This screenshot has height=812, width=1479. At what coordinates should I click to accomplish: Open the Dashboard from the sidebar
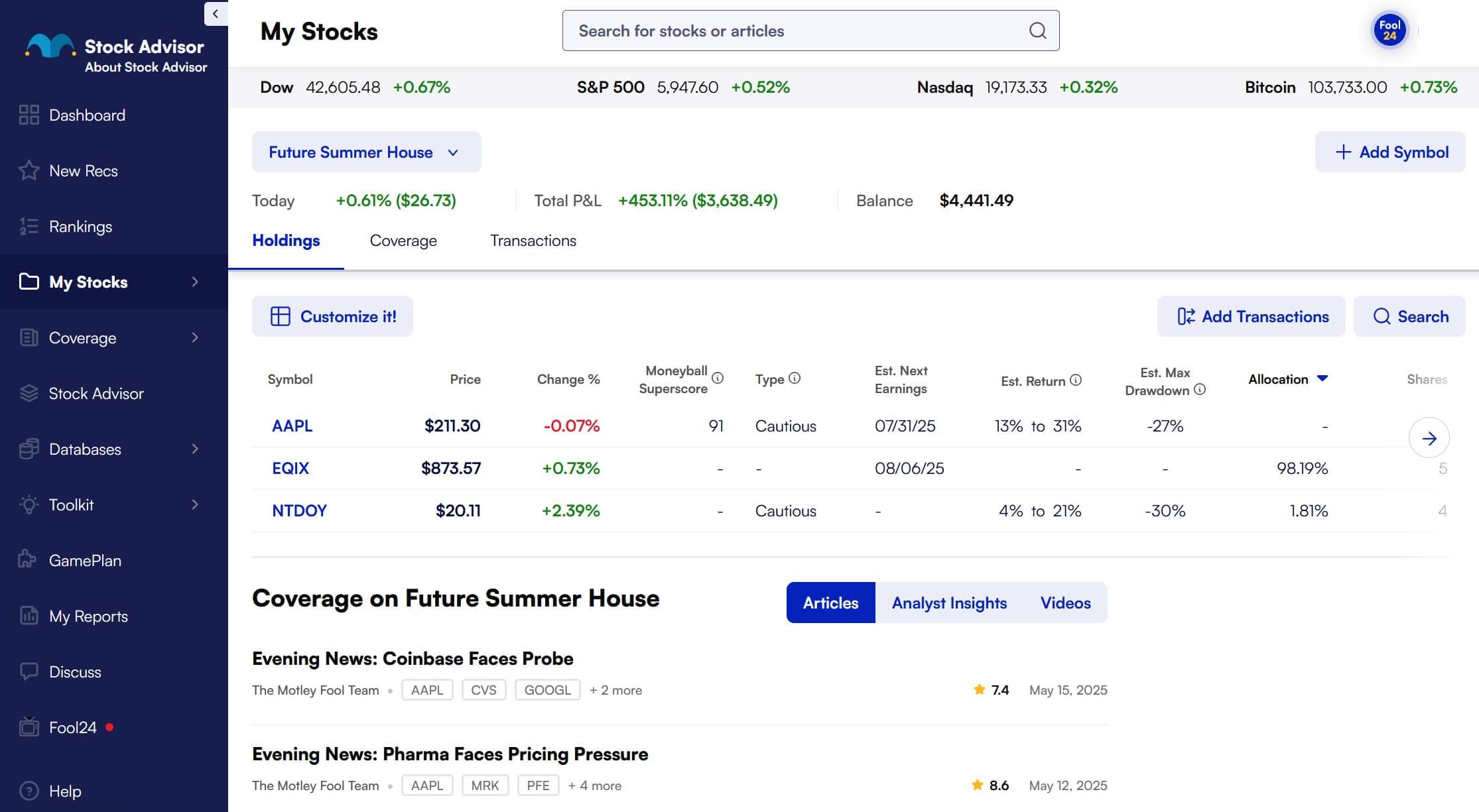point(87,115)
